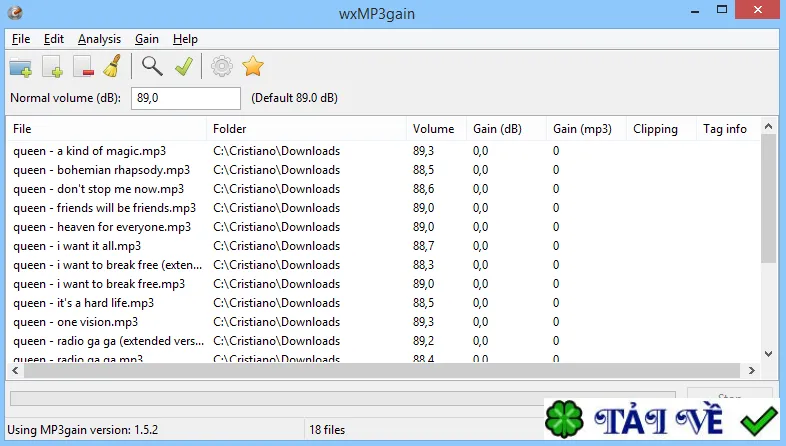Open settings with the gear icon
The width and height of the screenshot is (786, 446).
tap(222, 66)
